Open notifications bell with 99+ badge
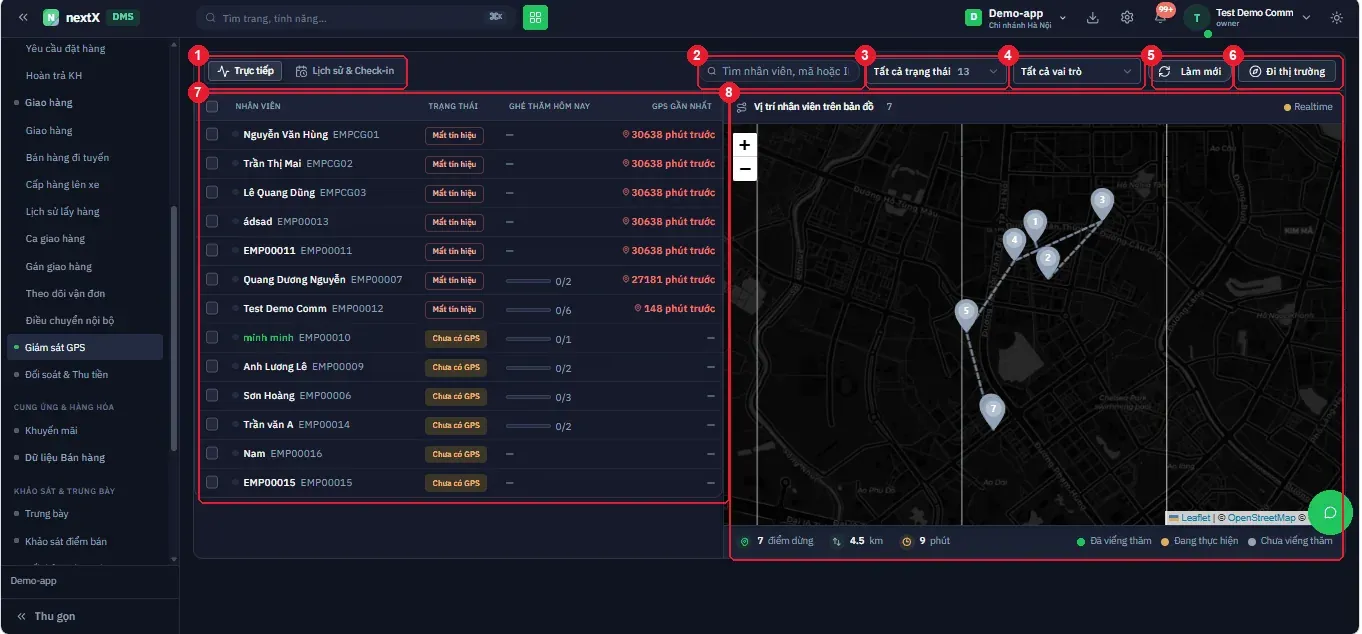This screenshot has height=634, width=1362. (x=1160, y=17)
